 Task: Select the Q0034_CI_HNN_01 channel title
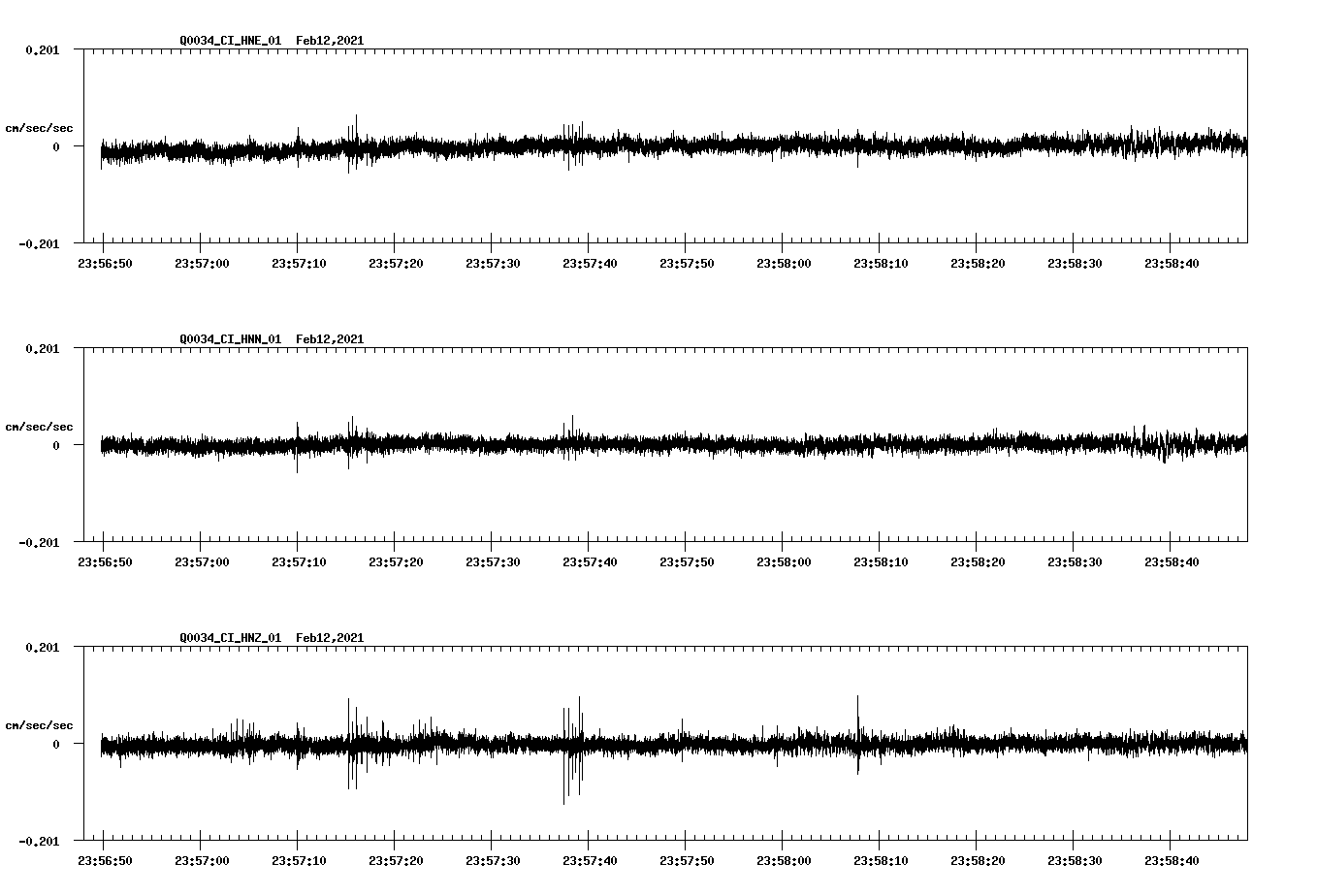coord(230,338)
